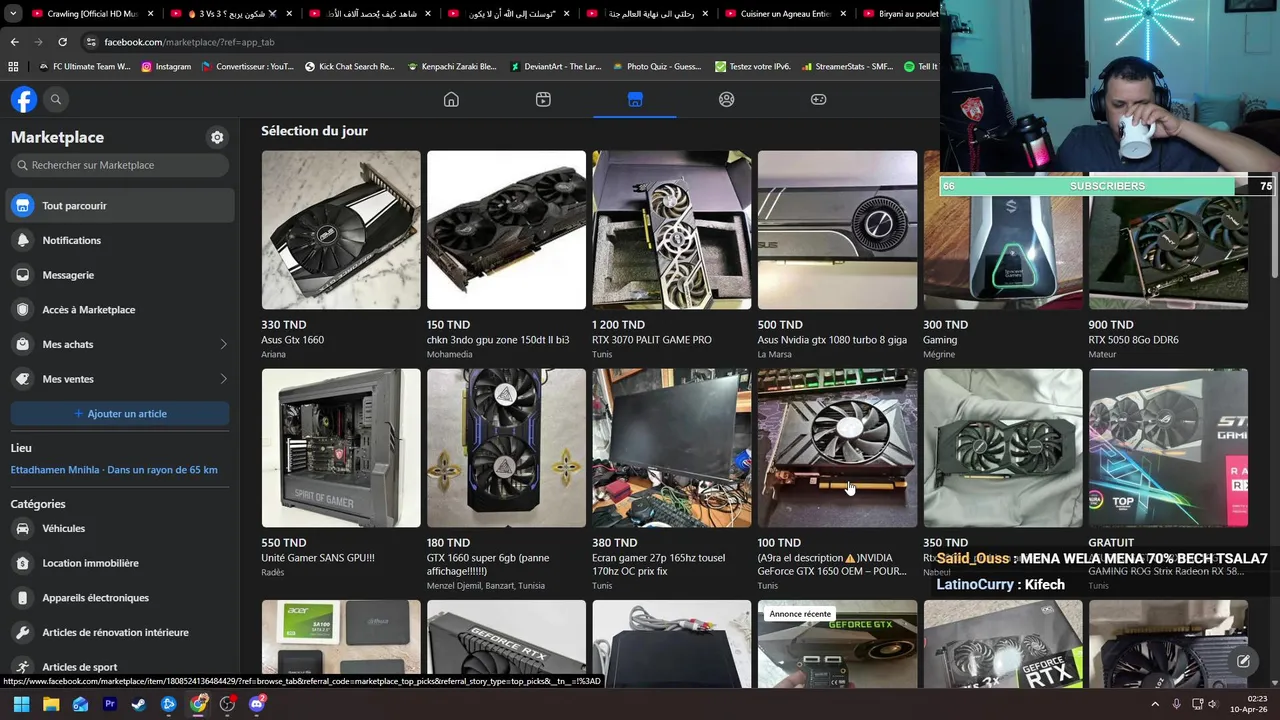1280x720 pixels.
Task: Open StreamerStats bookmark
Action: click(846, 66)
